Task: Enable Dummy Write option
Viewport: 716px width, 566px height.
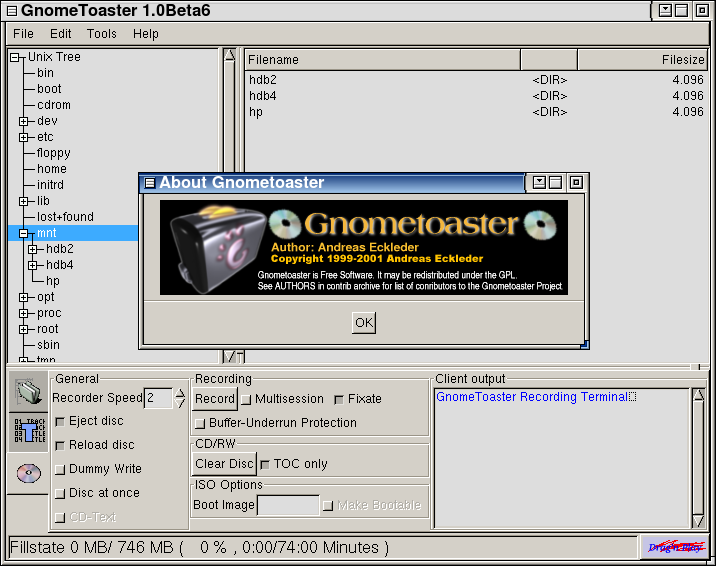Action: pyautogui.click(x=60, y=469)
